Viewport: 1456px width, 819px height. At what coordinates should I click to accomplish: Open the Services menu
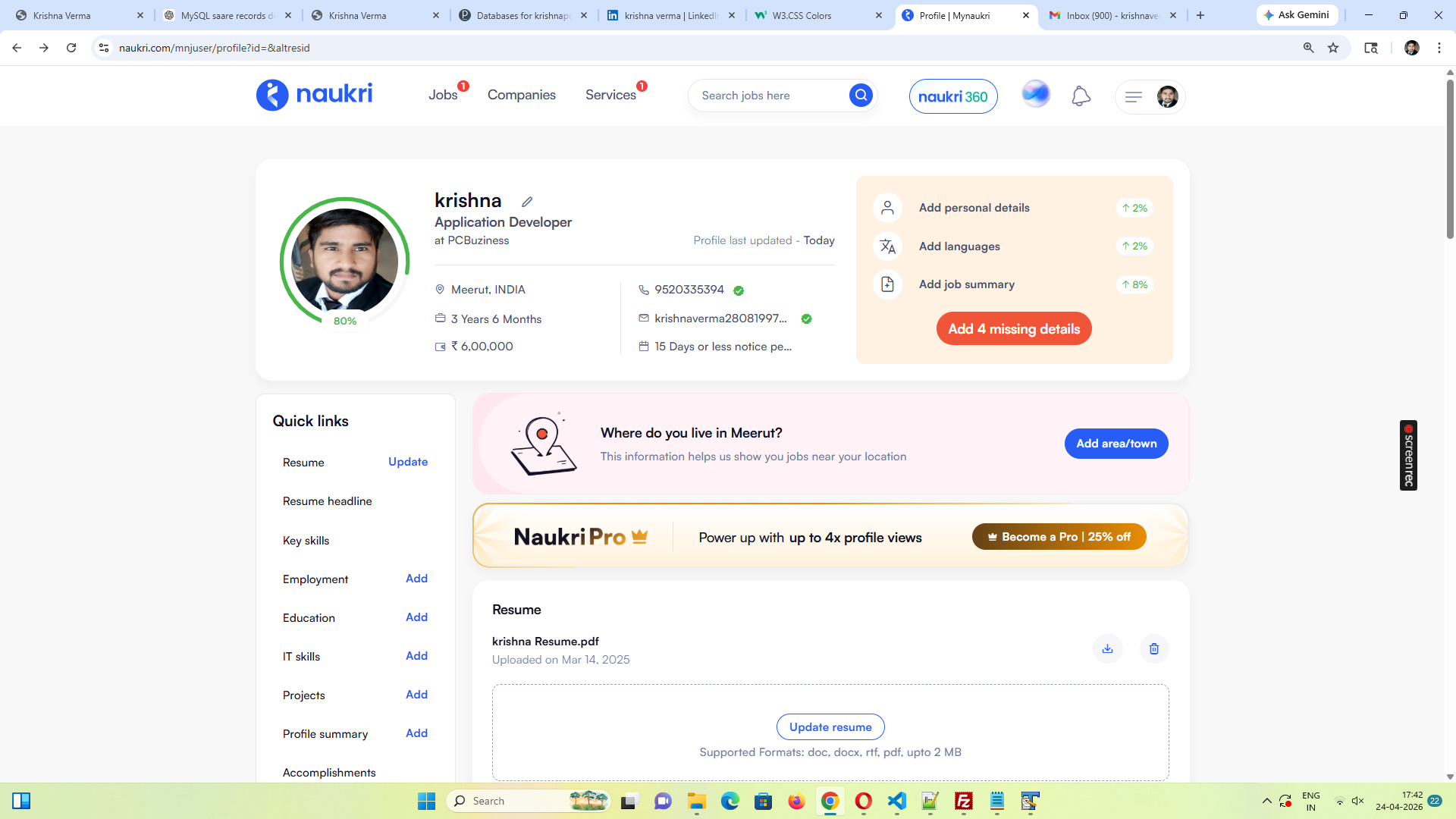point(610,95)
